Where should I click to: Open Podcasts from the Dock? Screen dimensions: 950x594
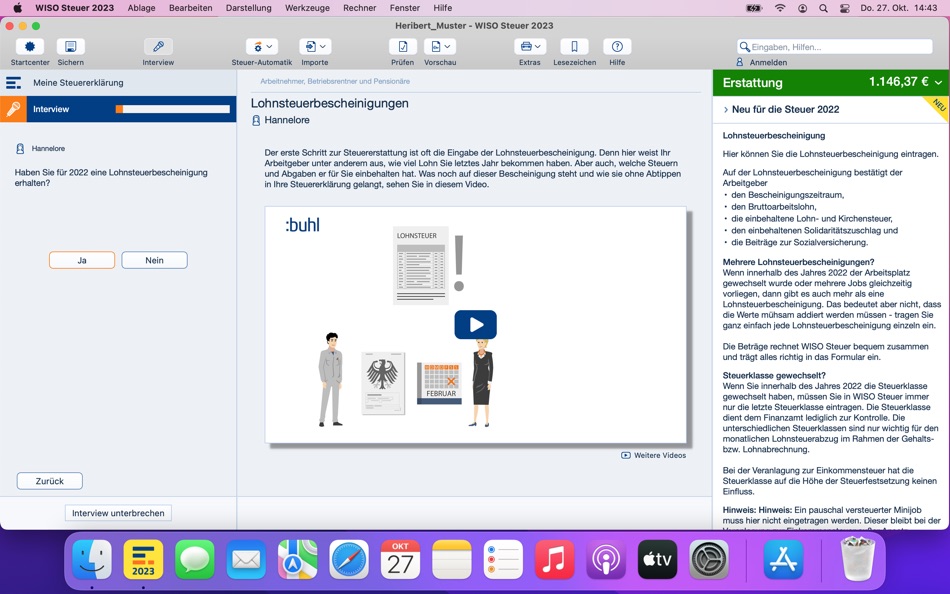click(x=606, y=559)
